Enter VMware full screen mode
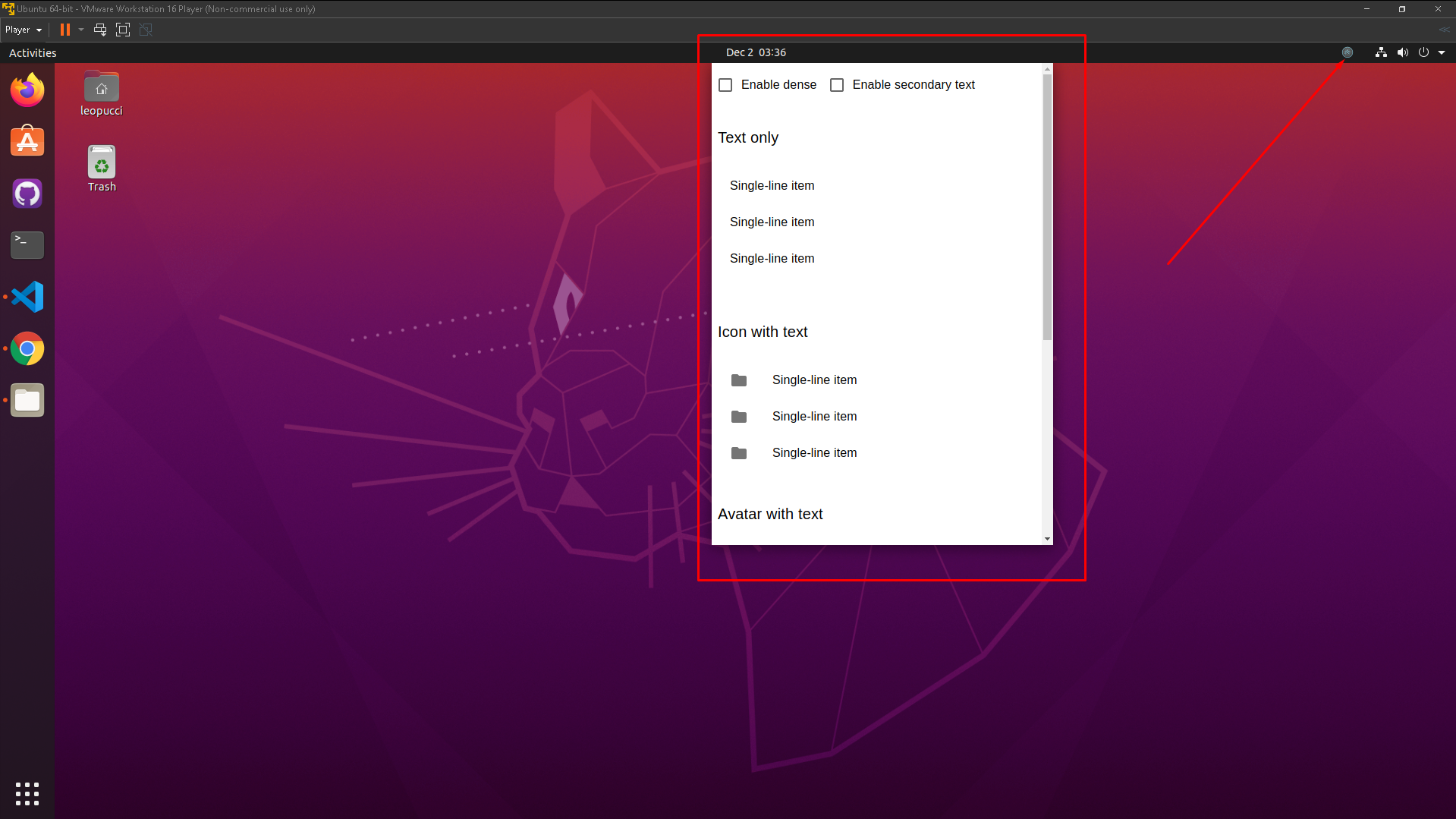 pyautogui.click(x=123, y=30)
